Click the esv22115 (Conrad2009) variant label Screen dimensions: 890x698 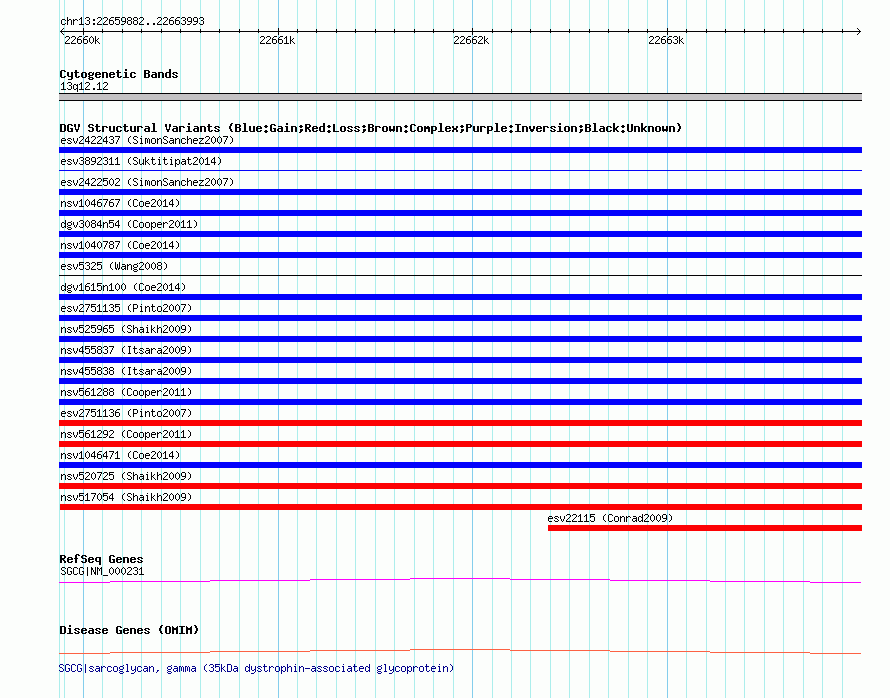pyautogui.click(x=610, y=518)
